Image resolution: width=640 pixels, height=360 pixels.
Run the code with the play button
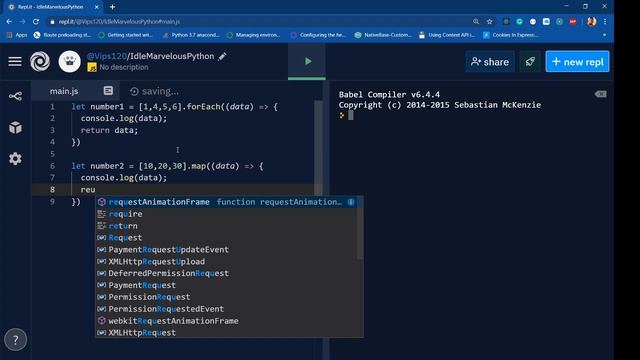tap(307, 62)
